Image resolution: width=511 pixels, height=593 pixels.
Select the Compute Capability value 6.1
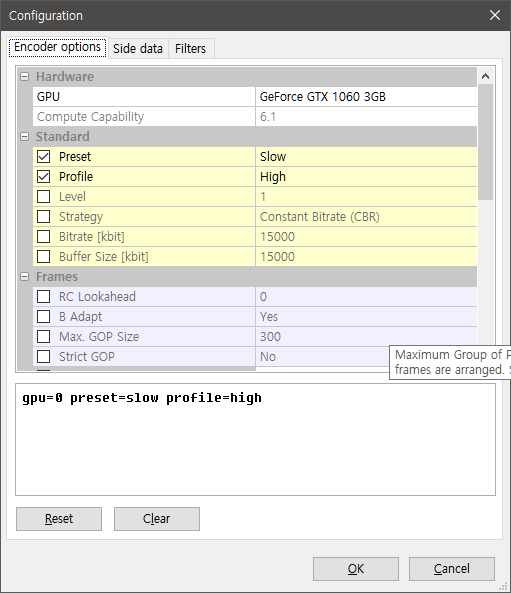[x=366, y=117]
